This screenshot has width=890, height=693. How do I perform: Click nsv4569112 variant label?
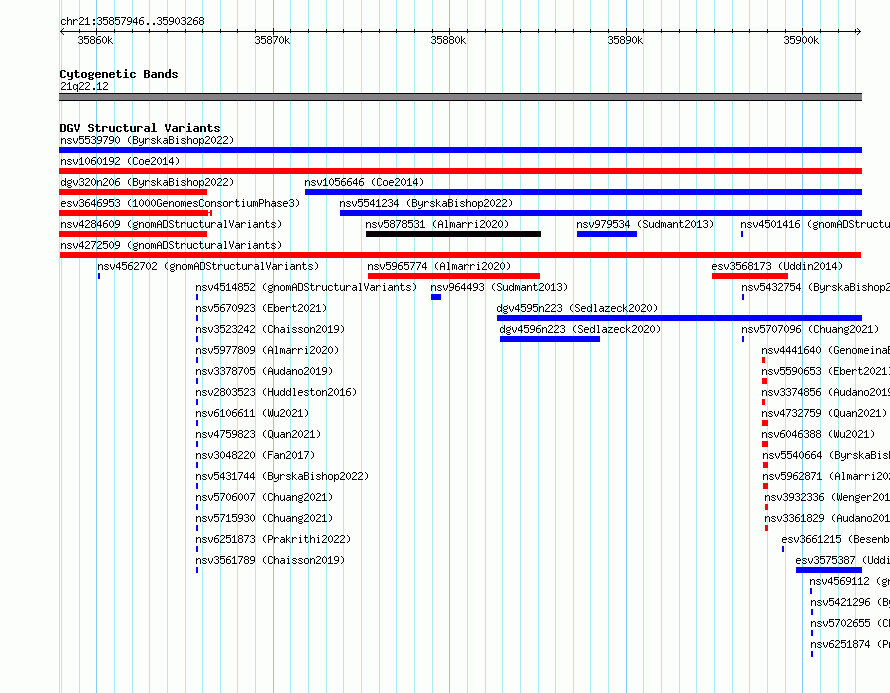tap(850, 581)
